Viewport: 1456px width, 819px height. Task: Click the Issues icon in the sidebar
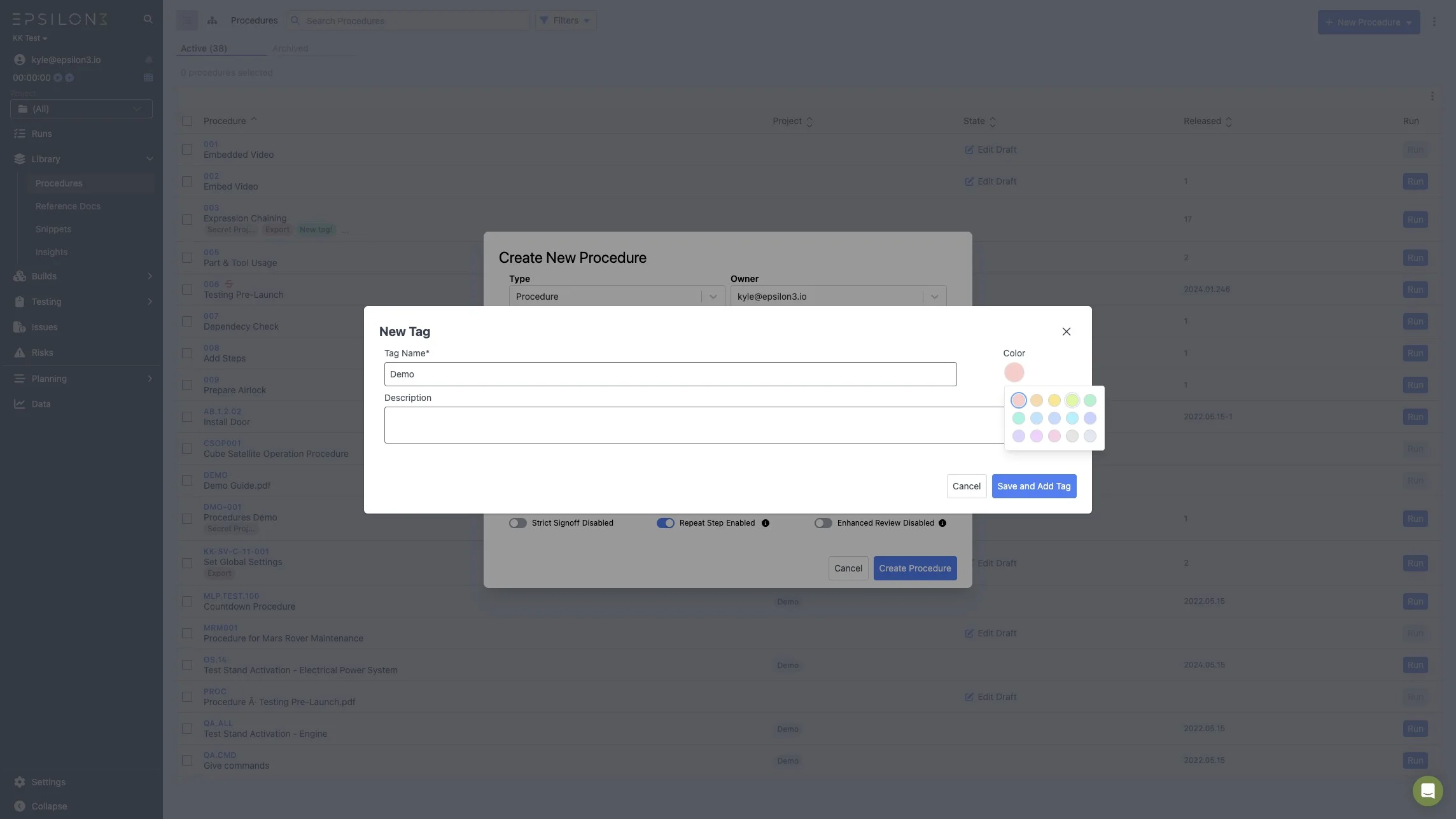(x=20, y=327)
